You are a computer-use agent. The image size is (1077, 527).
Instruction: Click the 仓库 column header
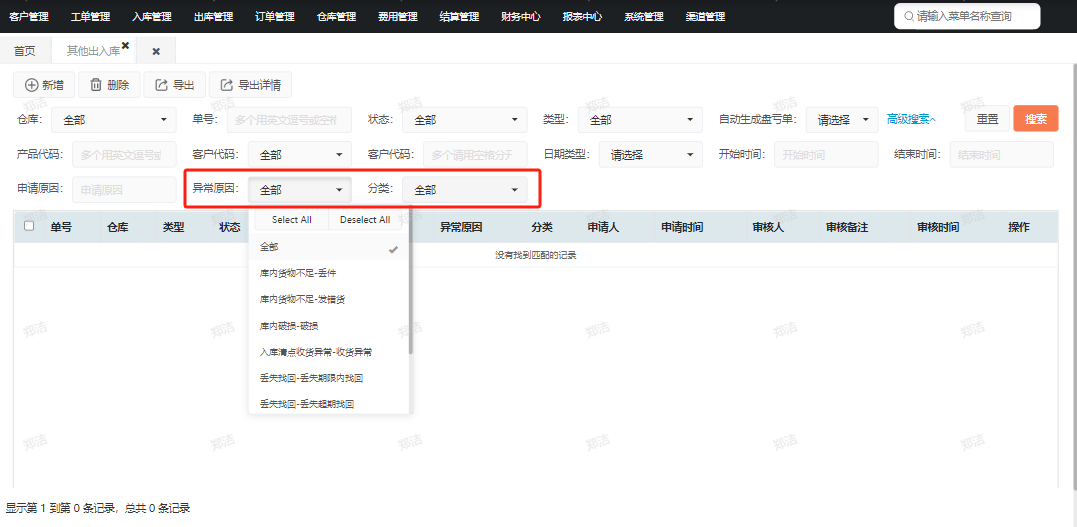pos(118,227)
